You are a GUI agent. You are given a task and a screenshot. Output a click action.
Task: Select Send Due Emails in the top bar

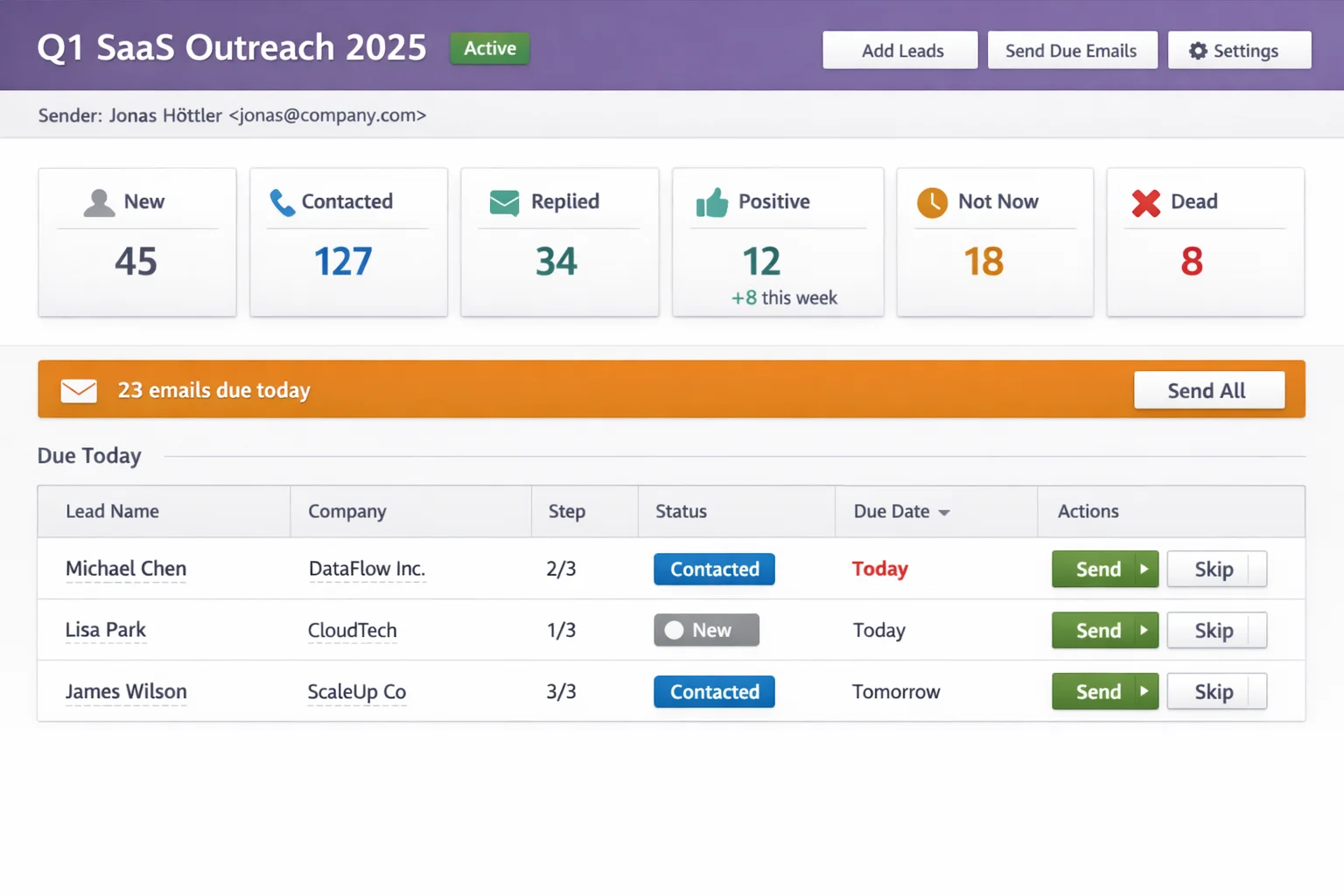coord(1072,50)
